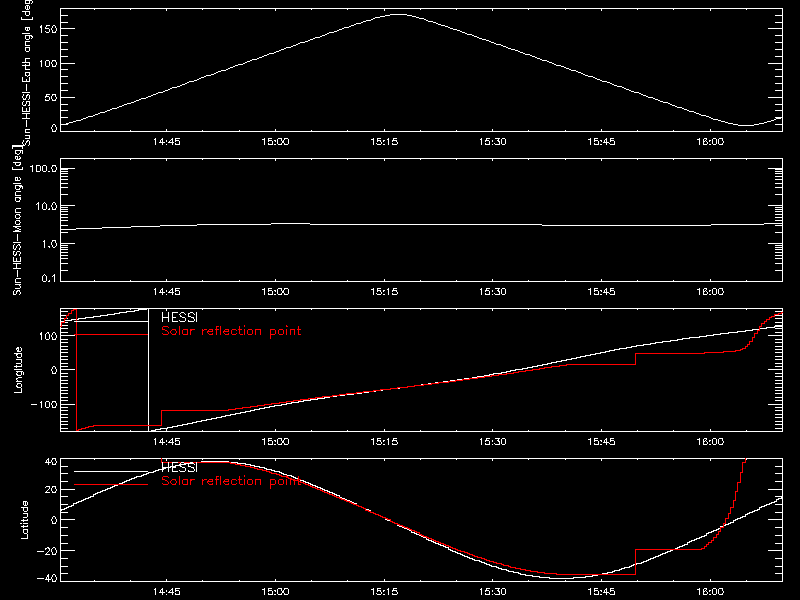Image resolution: width=800 pixels, height=600 pixels.
Task: Click the red legend line sample in Latitude plot
Action: tap(112, 485)
